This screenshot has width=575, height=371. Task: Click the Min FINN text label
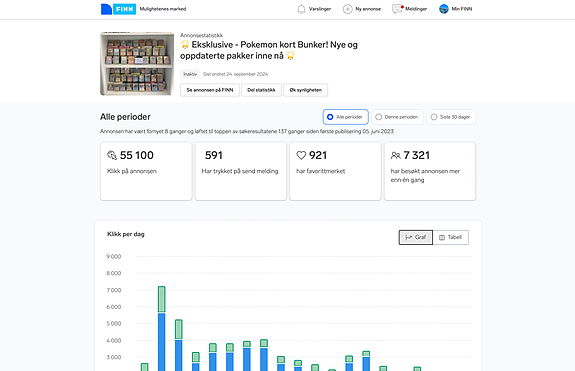pos(462,9)
